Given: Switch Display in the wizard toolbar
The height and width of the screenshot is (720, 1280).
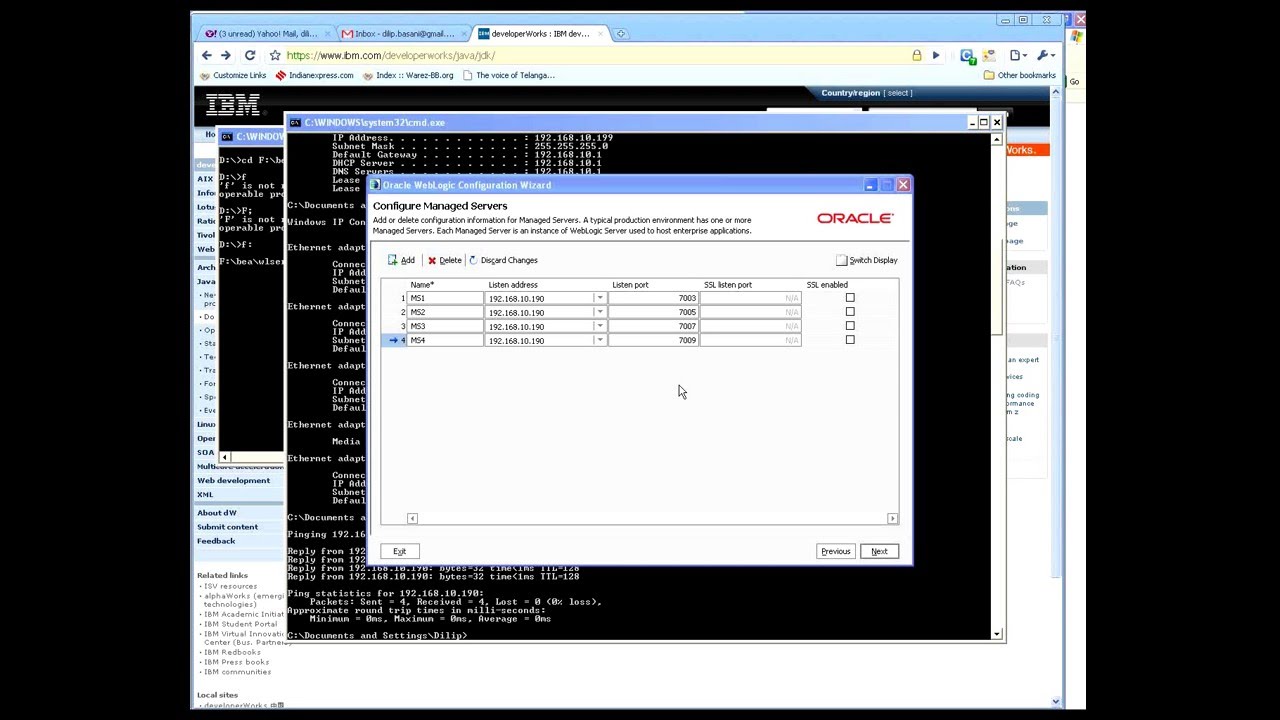Looking at the screenshot, I should 867,260.
